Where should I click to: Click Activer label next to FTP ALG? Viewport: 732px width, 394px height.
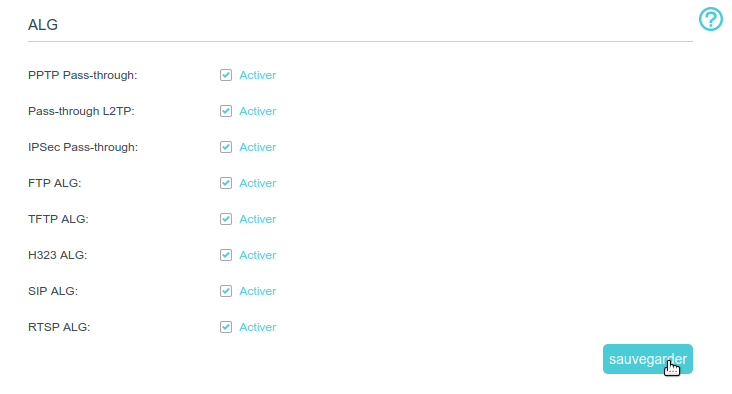[258, 183]
